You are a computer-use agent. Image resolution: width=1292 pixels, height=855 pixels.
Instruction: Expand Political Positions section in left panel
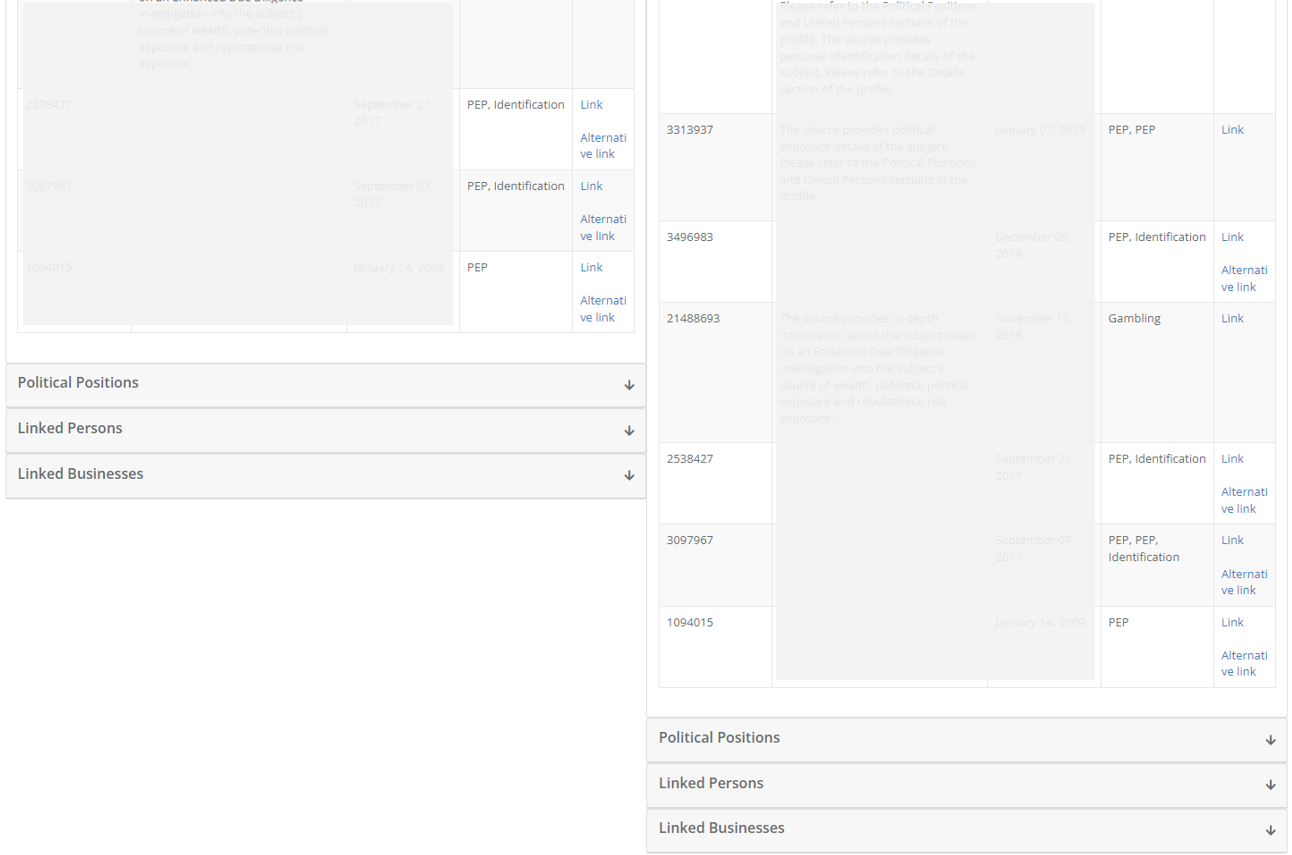[326, 384]
